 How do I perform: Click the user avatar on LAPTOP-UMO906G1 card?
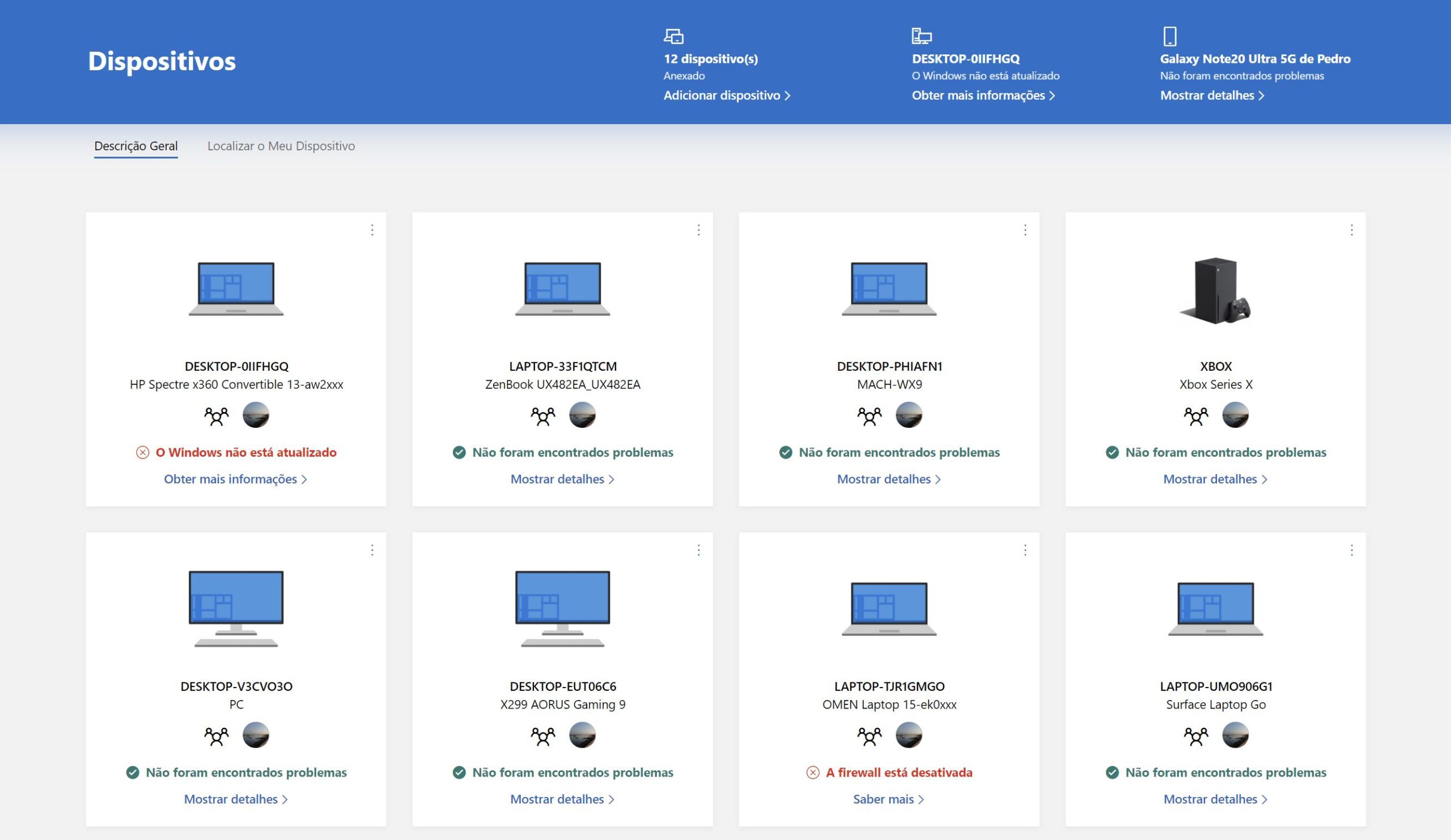(x=1235, y=735)
